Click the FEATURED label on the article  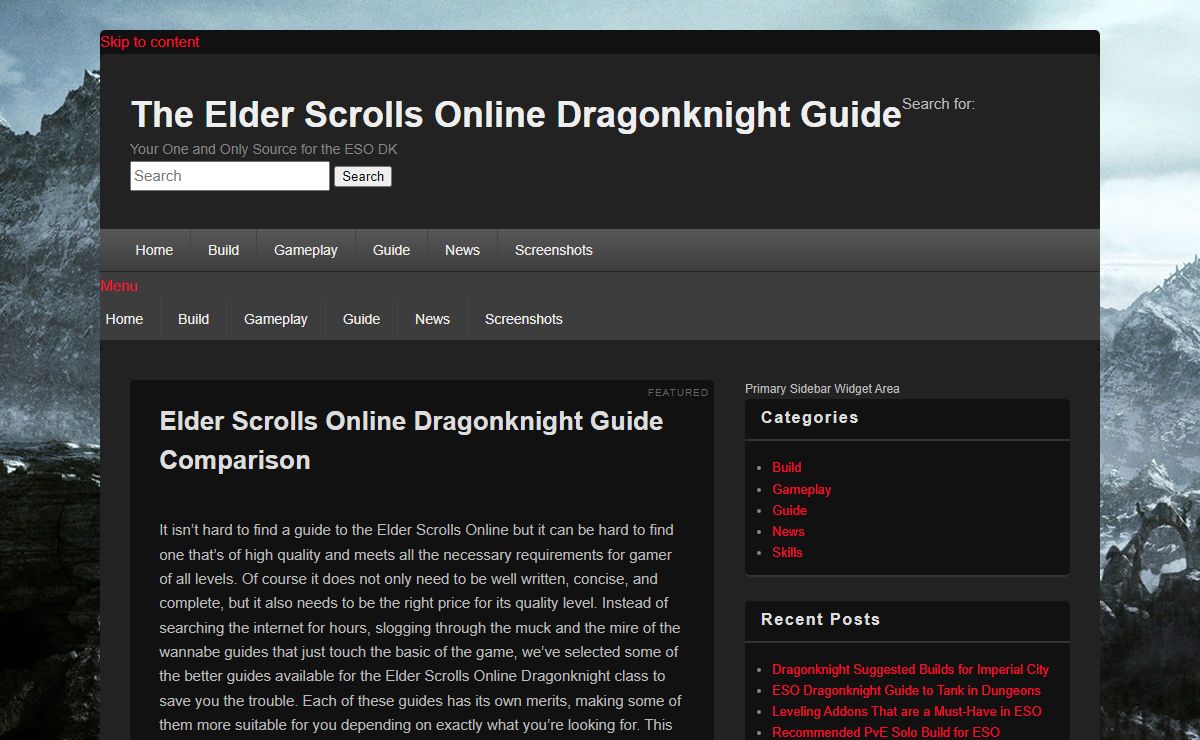pyautogui.click(x=678, y=393)
